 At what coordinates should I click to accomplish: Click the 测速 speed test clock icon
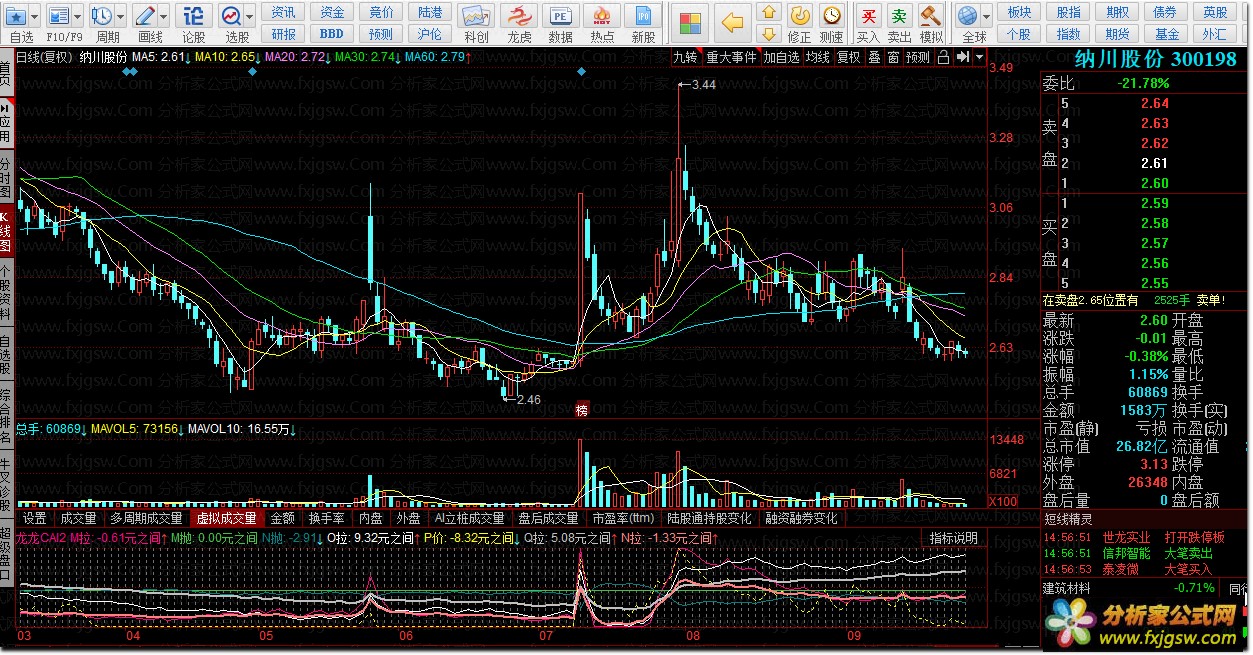tap(831, 16)
